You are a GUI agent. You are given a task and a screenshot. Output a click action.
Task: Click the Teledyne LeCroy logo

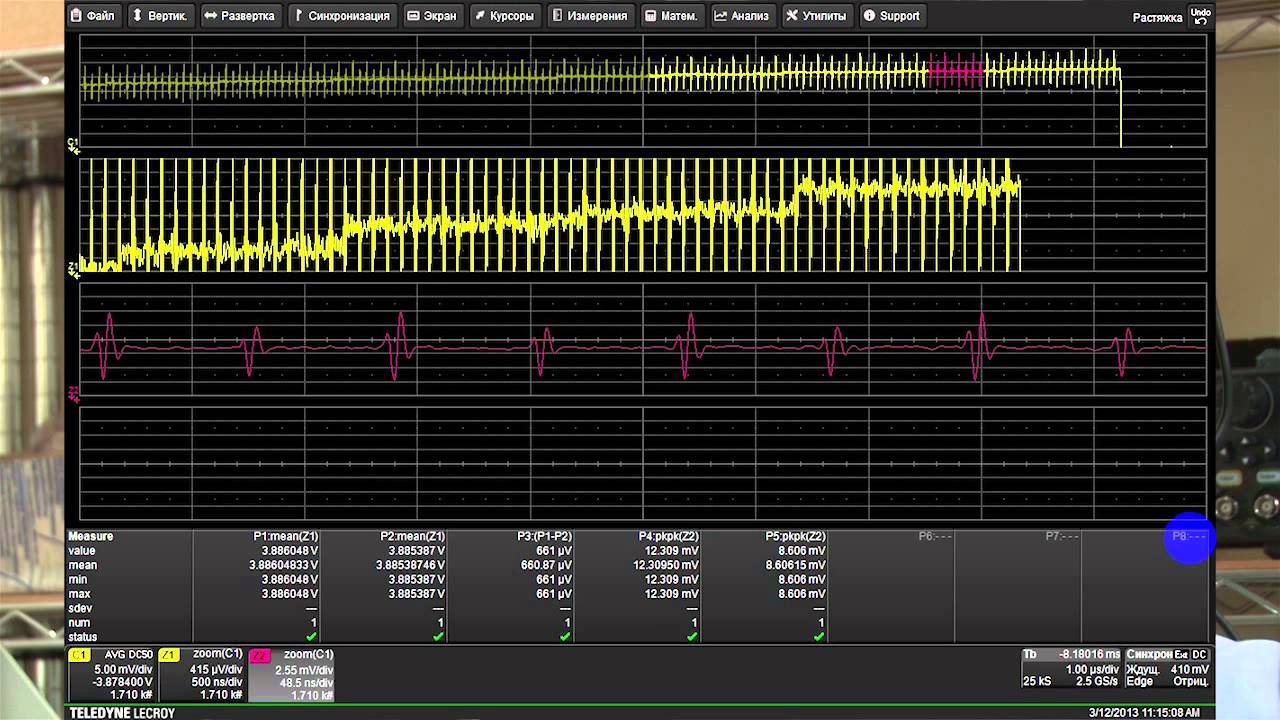click(x=122, y=712)
